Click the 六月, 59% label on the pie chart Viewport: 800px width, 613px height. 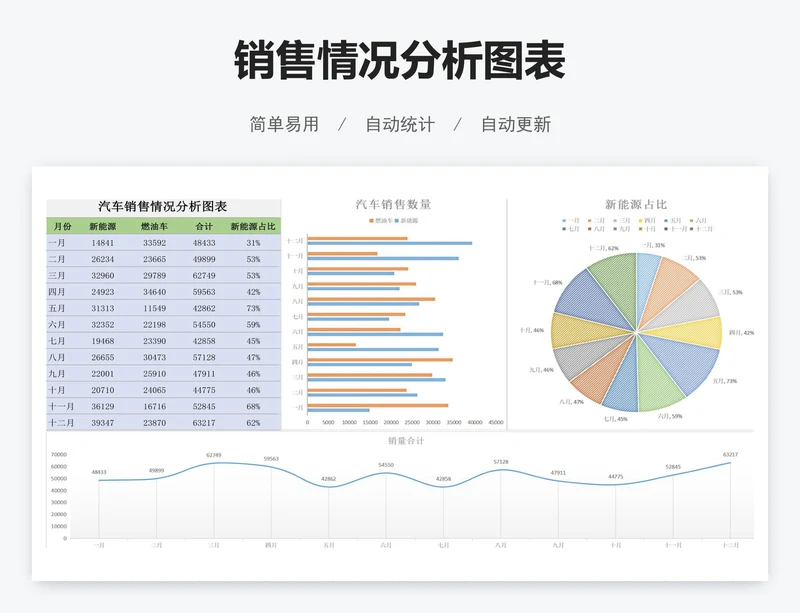(x=670, y=416)
